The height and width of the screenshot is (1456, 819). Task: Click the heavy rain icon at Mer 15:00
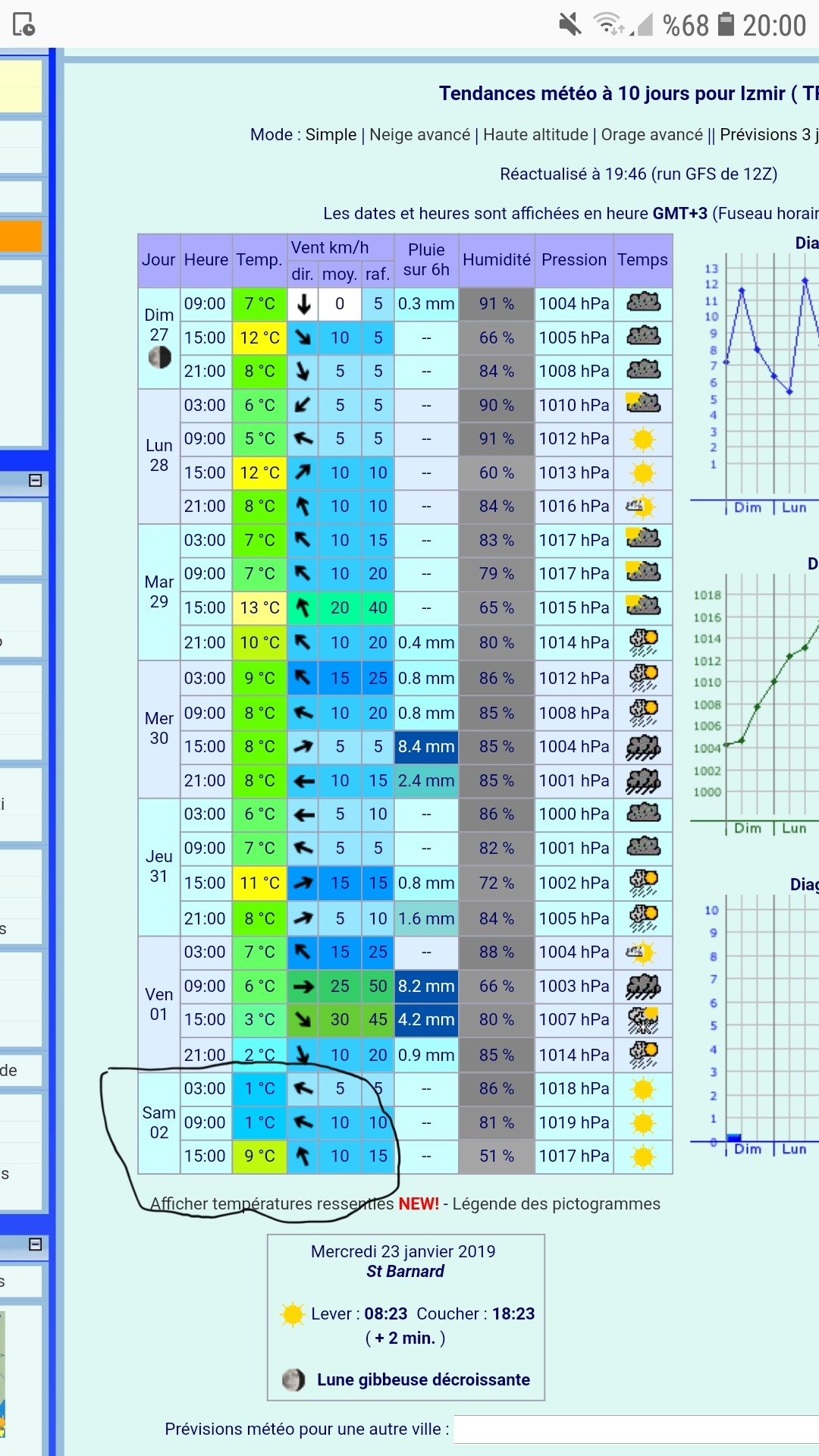(642, 747)
